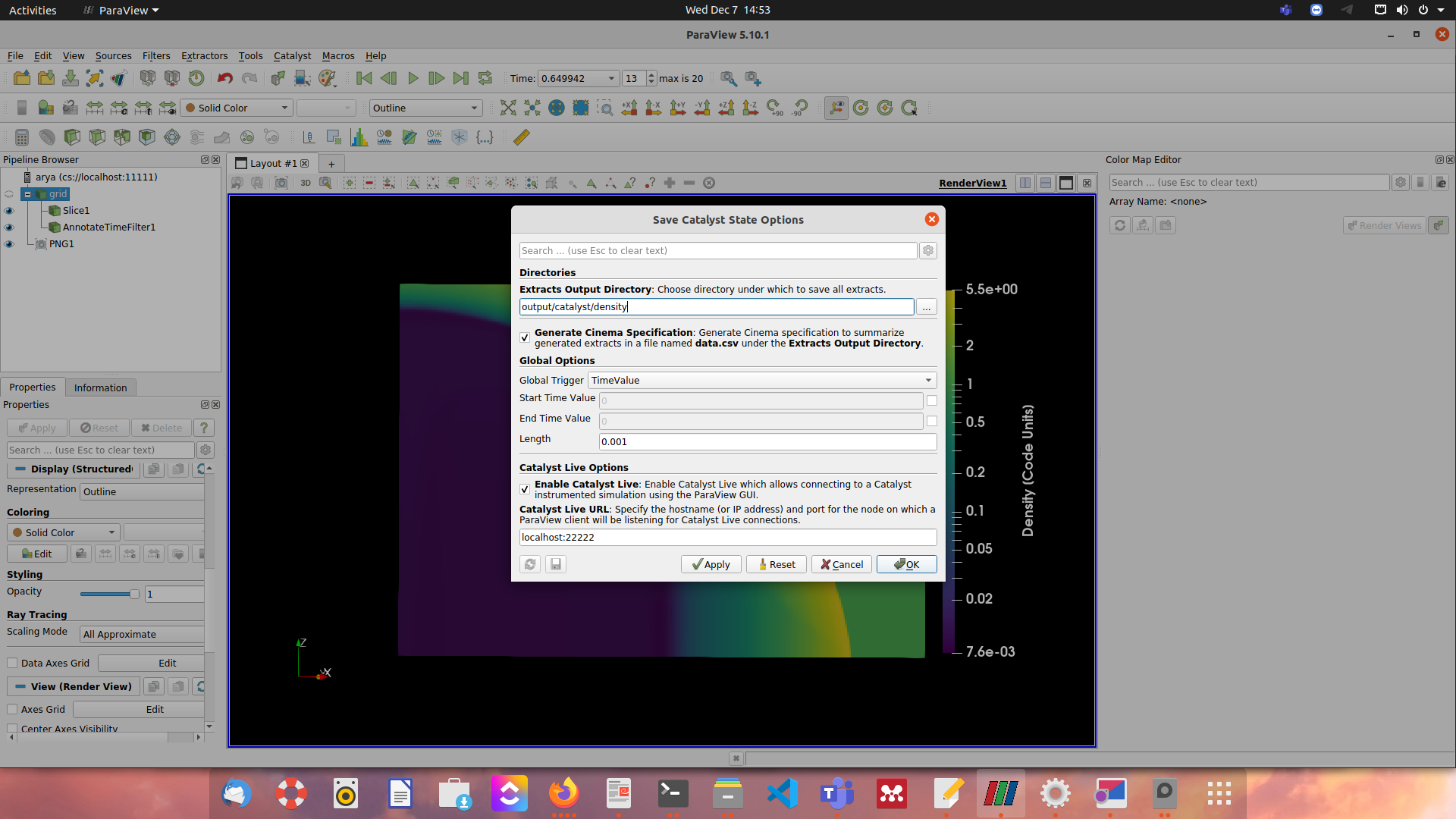Toggle 3D interaction mode in RenderView
Image resolution: width=1456 pixels, height=819 pixels.
pyautogui.click(x=306, y=183)
